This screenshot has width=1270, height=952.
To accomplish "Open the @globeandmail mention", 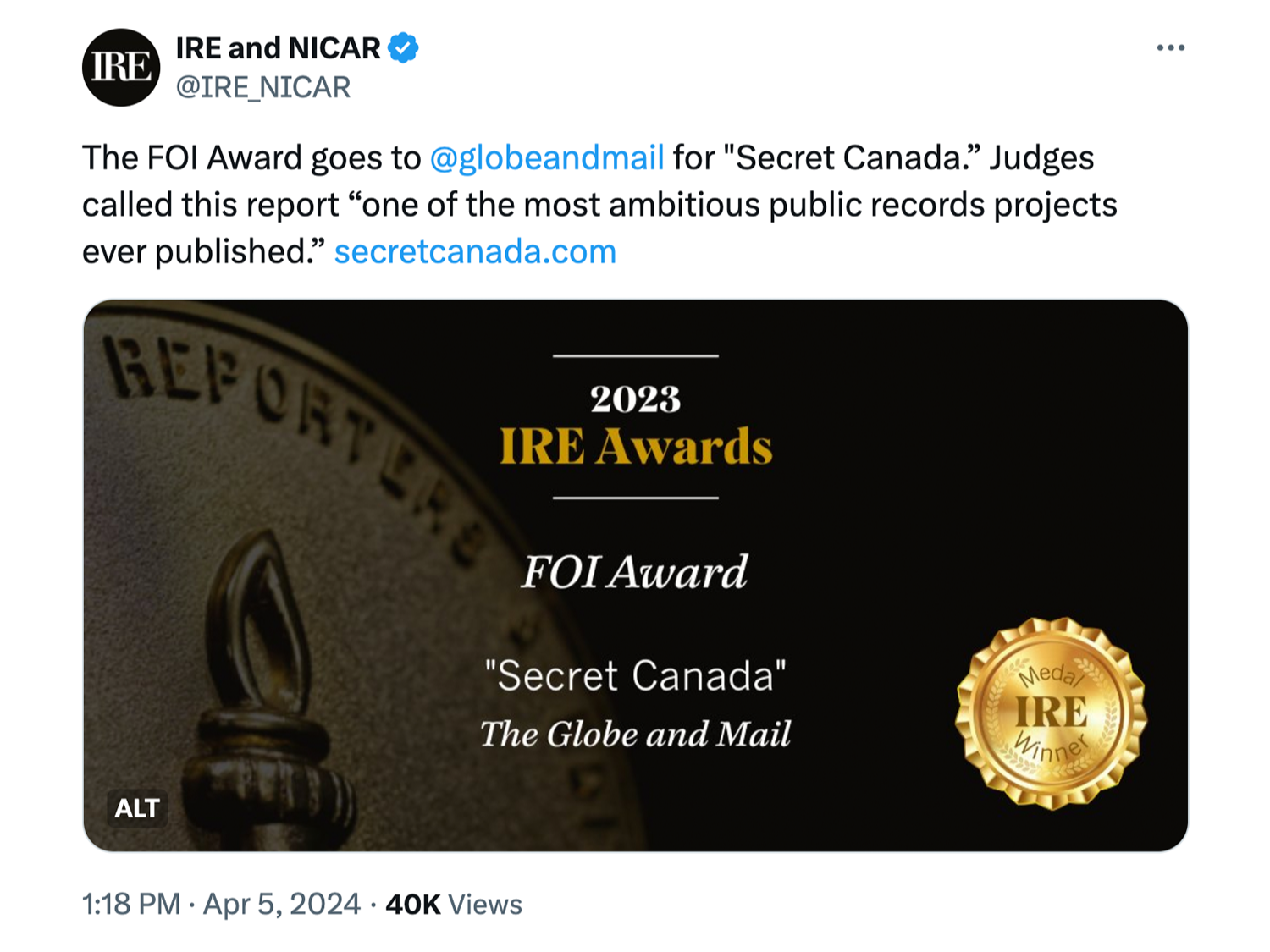I will [x=546, y=157].
